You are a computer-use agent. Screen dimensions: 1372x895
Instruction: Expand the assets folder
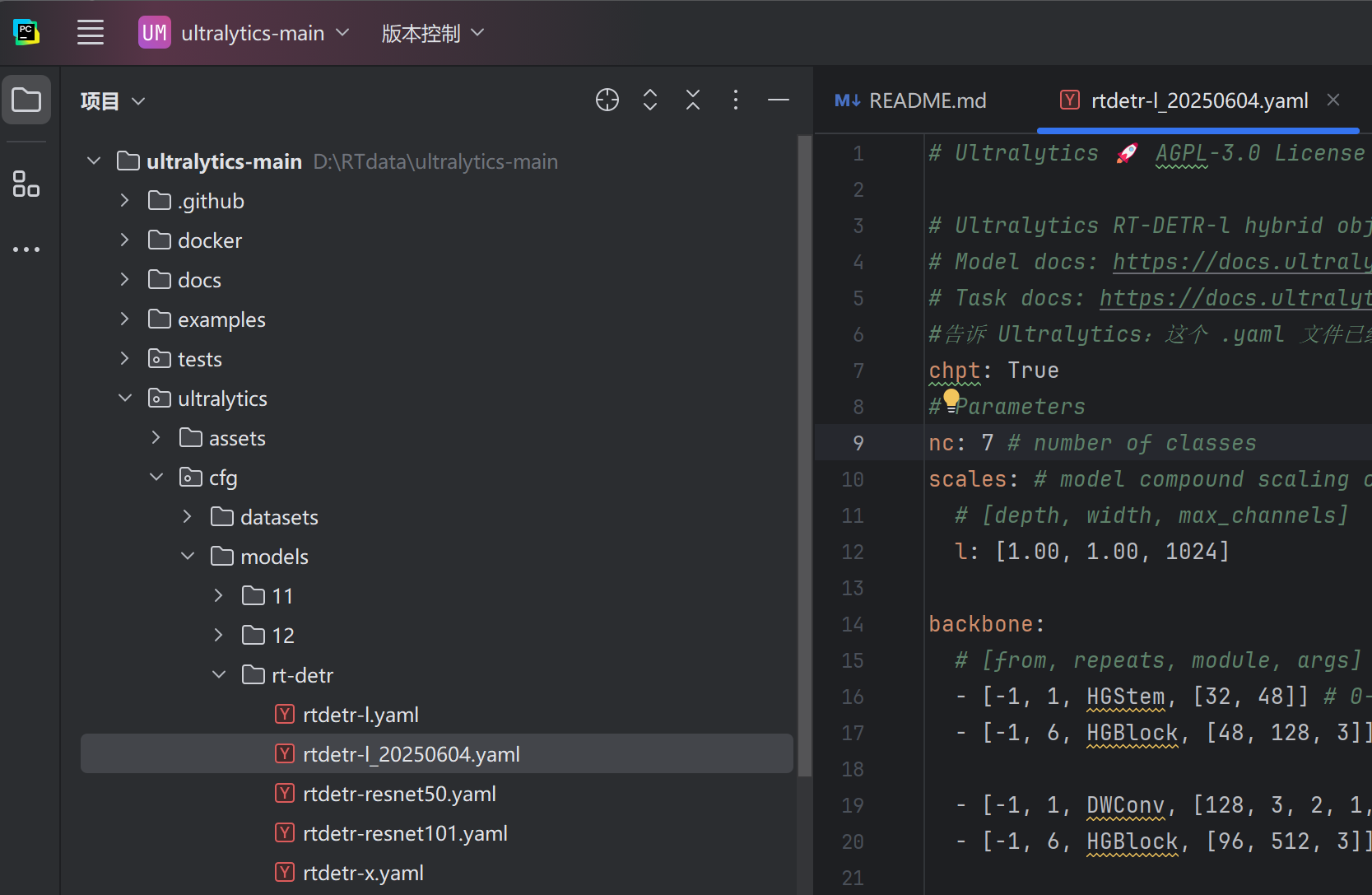point(156,437)
